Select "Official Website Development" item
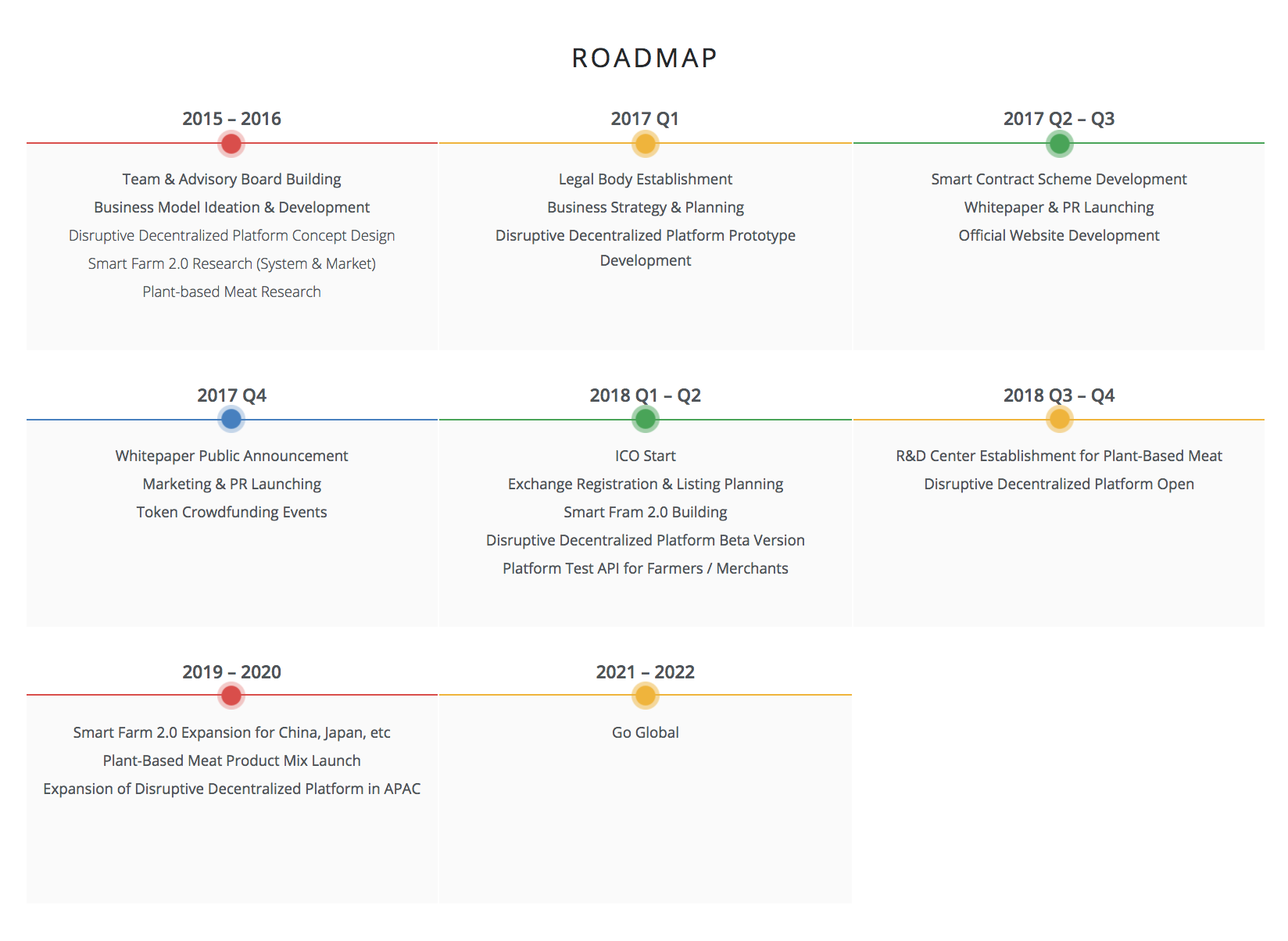Image resolution: width=1288 pixels, height=941 pixels. click(1059, 235)
